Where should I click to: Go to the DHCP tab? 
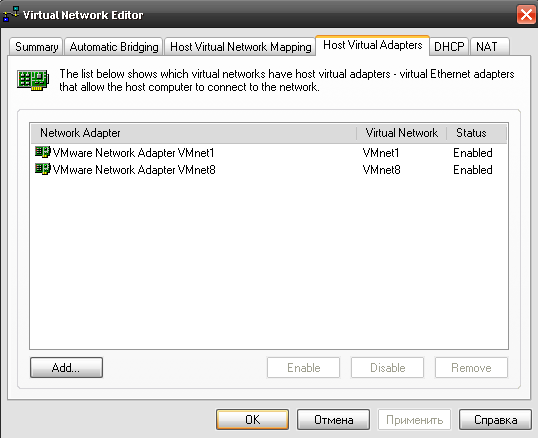(x=449, y=47)
